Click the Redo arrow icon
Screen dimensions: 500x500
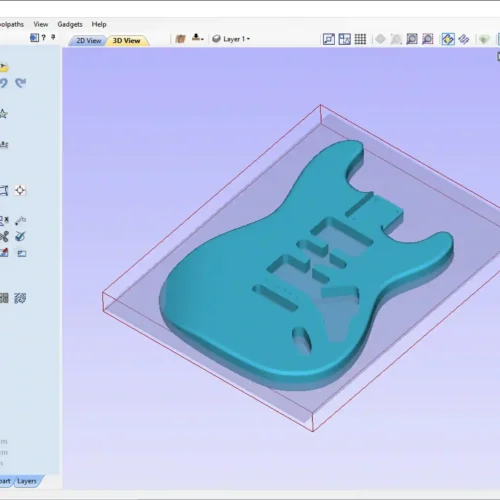click(21, 83)
